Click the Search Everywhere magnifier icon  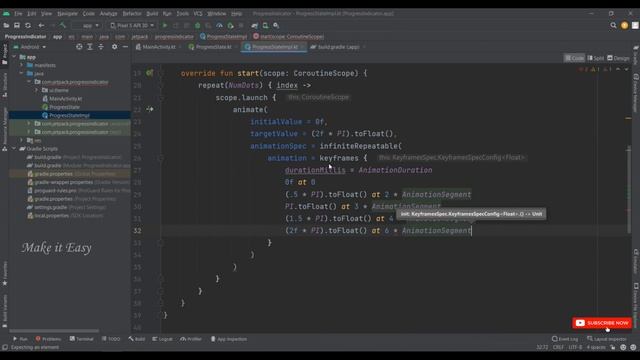pos(613,25)
